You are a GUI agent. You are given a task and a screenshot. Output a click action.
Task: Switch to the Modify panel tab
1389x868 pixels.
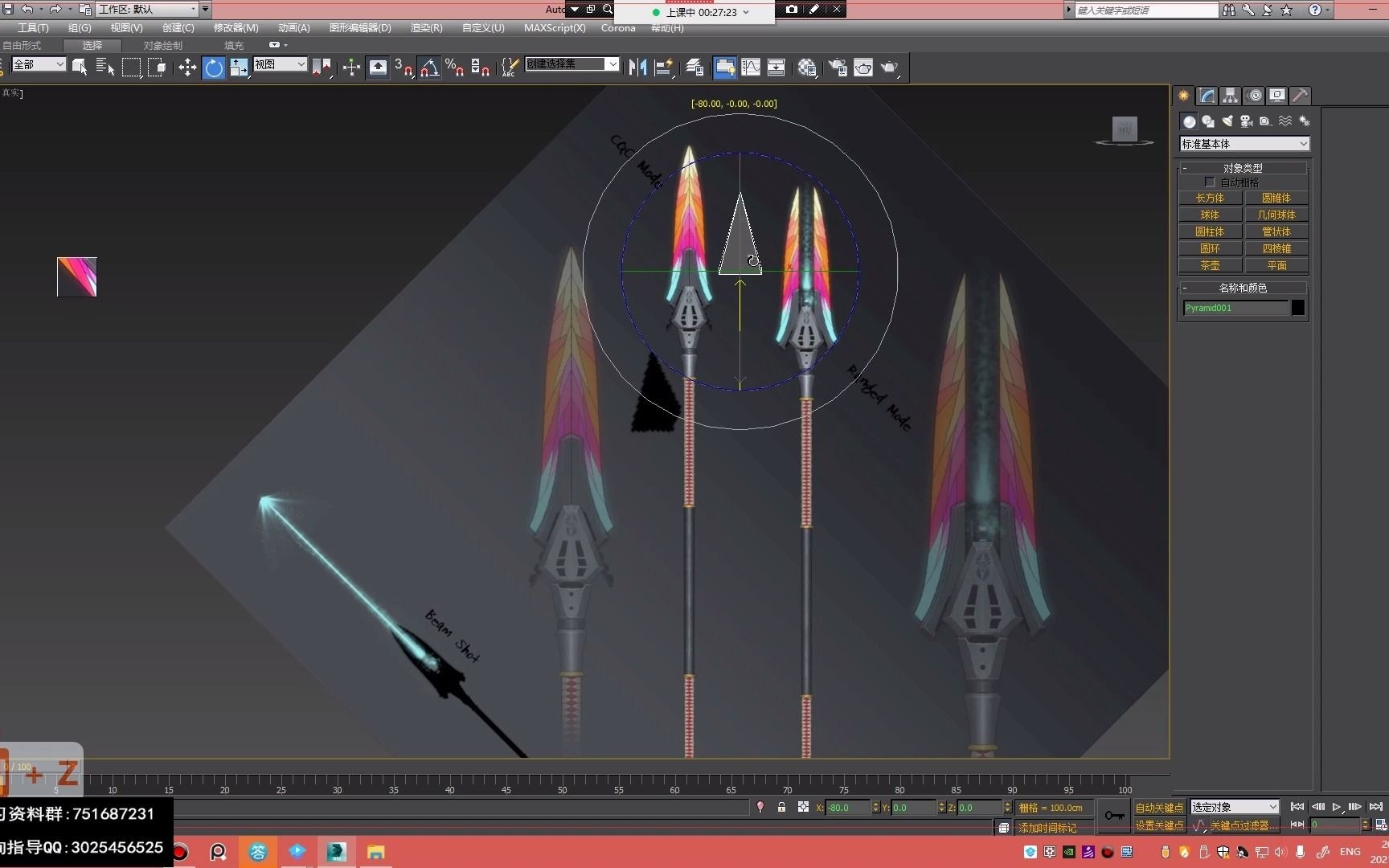pyautogui.click(x=1207, y=95)
